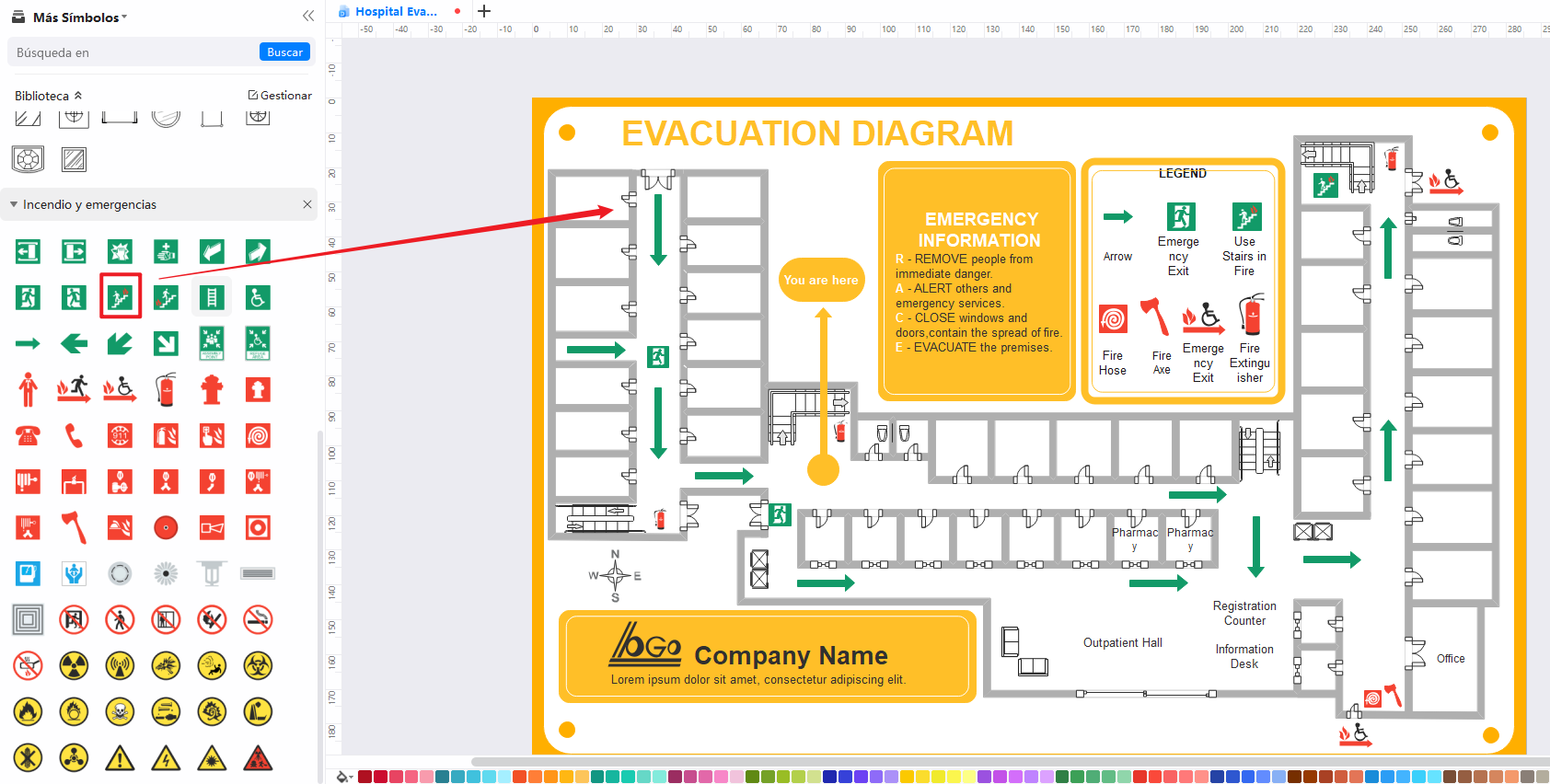The height and width of the screenshot is (784, 1550).
Task: Select the green ladder symbol
Action: (212, 296)
